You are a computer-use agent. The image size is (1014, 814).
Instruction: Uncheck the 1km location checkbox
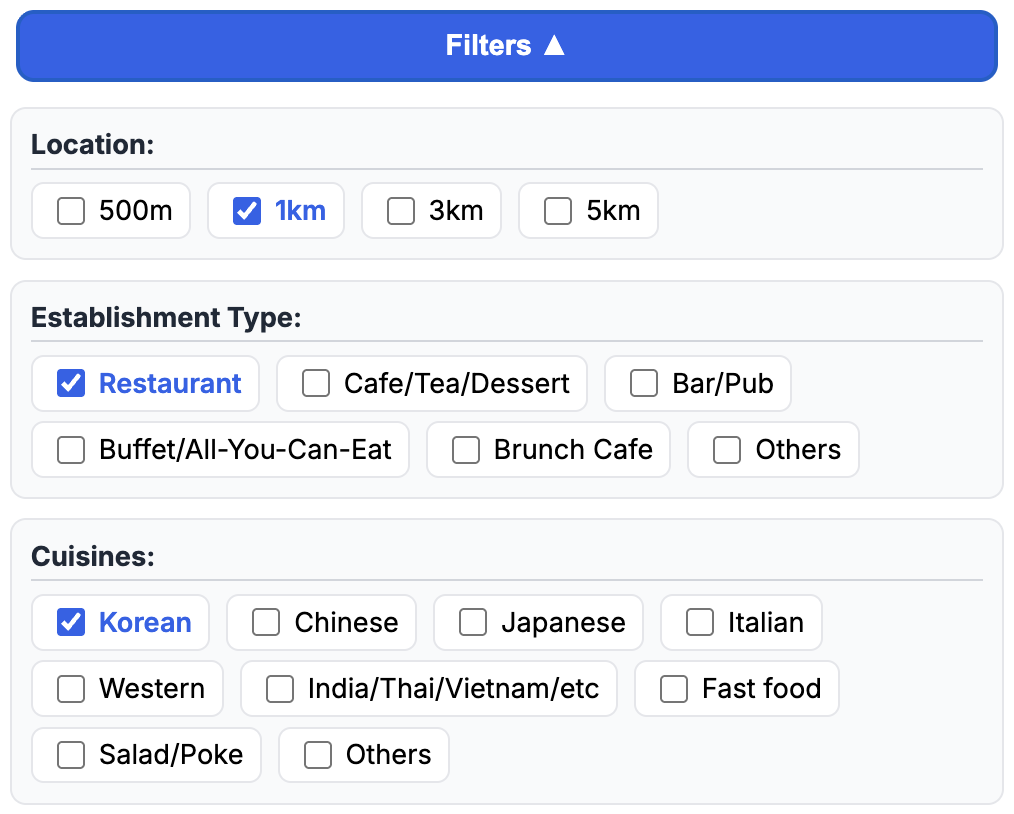(247, 212)
